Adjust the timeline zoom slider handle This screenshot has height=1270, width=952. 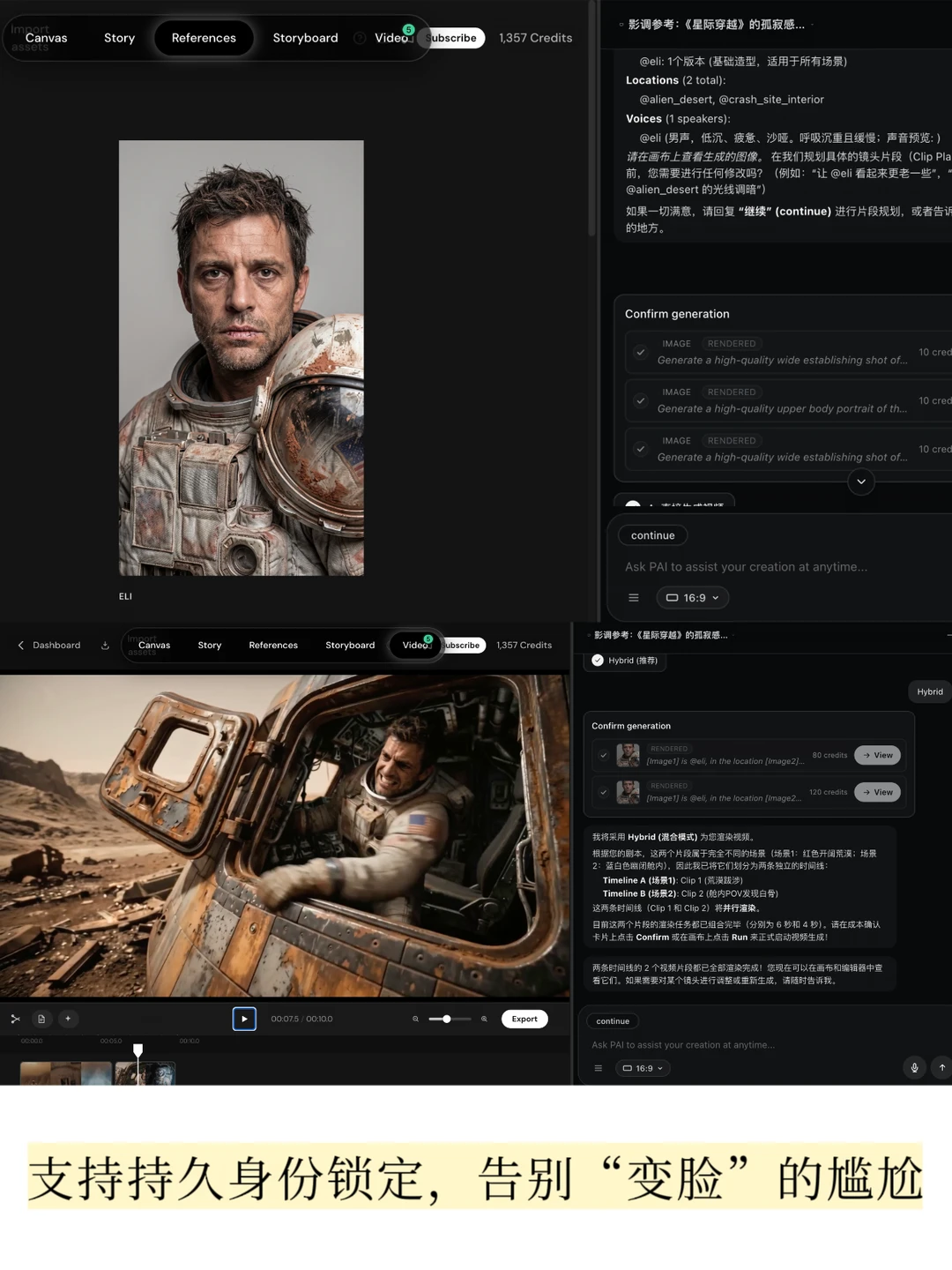(447, 1019)
